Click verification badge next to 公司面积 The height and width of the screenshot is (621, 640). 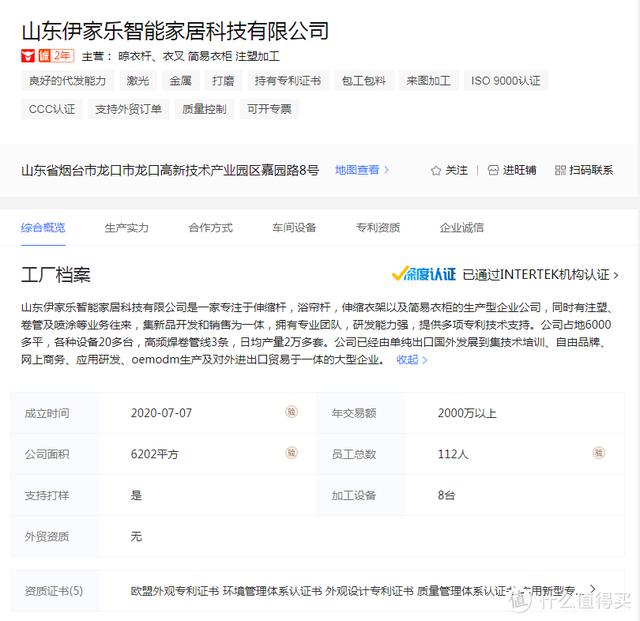tap(291, 453)
